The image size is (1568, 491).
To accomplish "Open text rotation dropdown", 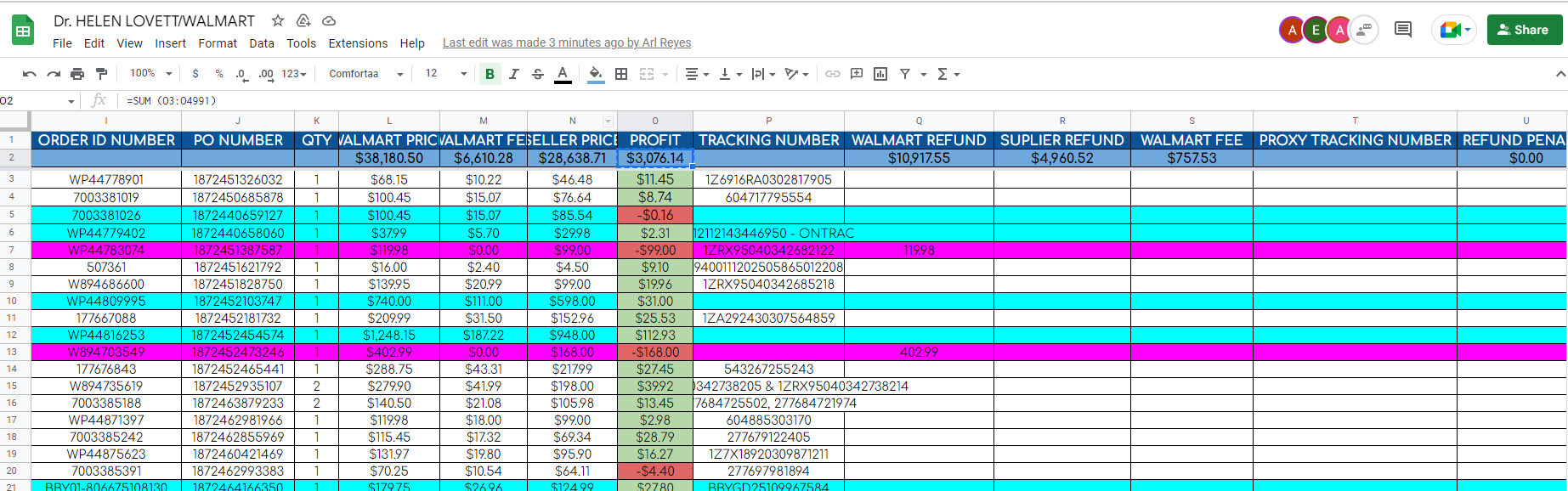I will [796, 74].
